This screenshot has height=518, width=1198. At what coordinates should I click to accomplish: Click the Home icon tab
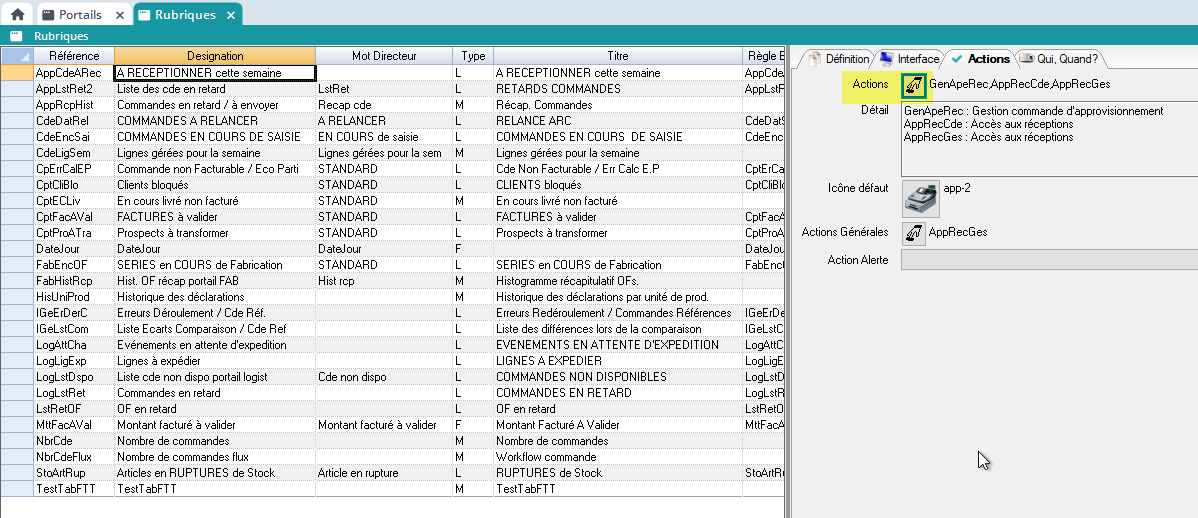pyautogui.click(x=17, y=14)
